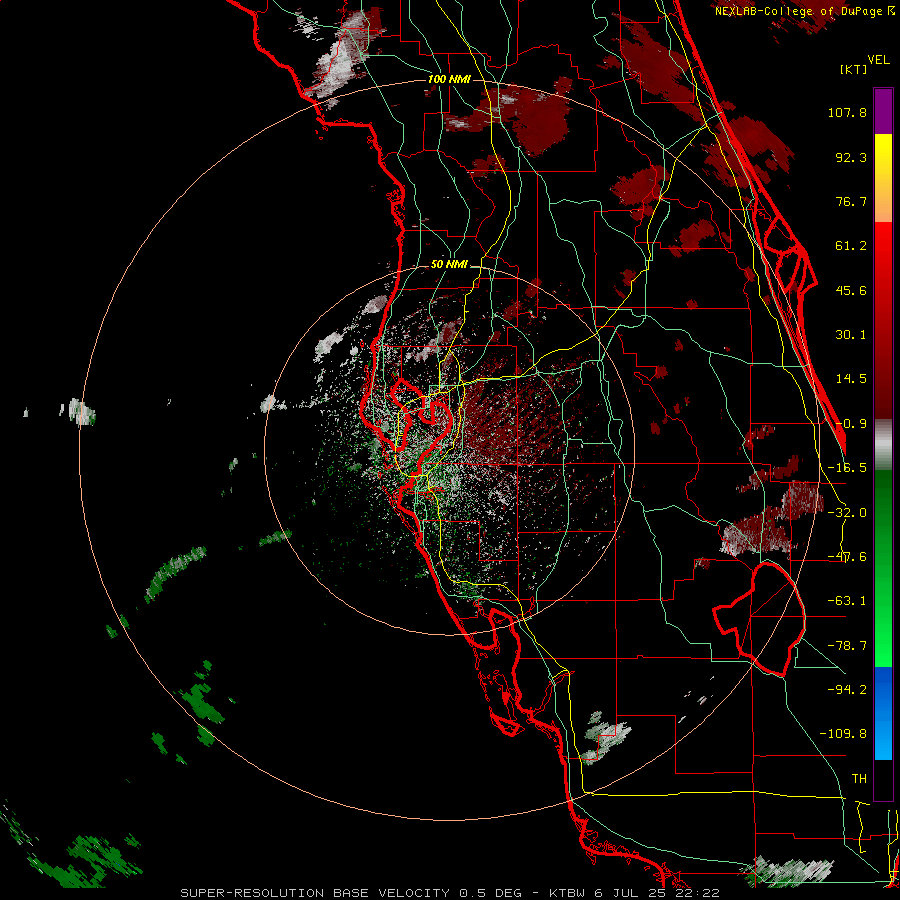Click the yellow-orange segment of velocity color bar
Viewport: 900px width, 900px height.
(883, 178)
